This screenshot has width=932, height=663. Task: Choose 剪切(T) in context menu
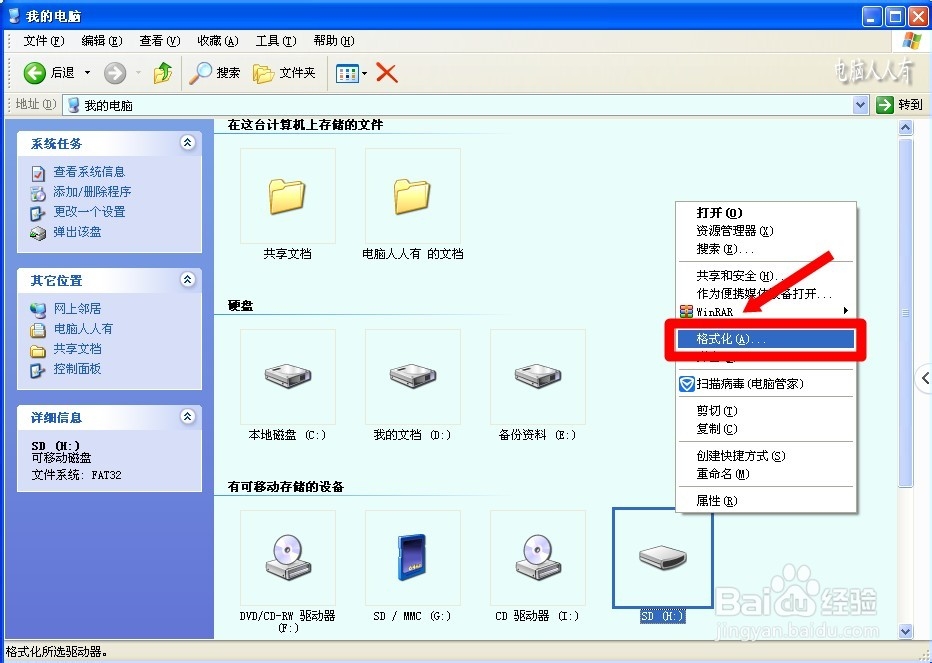(x=766, y=411)
